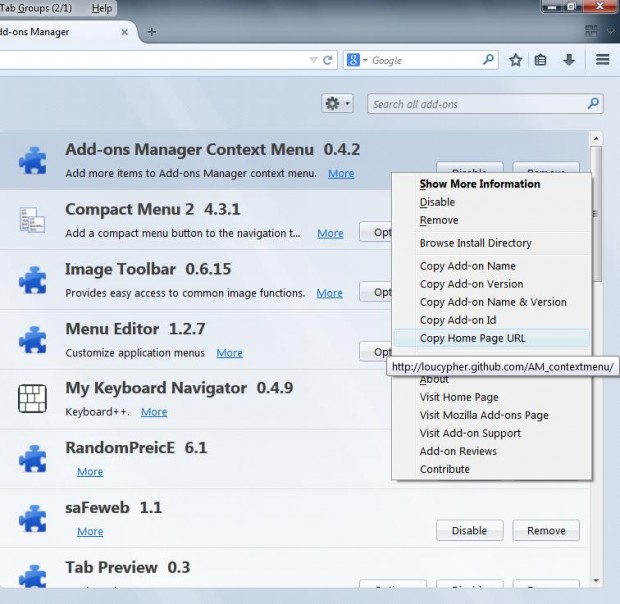The height and width of the screenshot is (604, 620).
Task: Open More link for Add-ons Manager Context Menu
Action: coord(341,174)
